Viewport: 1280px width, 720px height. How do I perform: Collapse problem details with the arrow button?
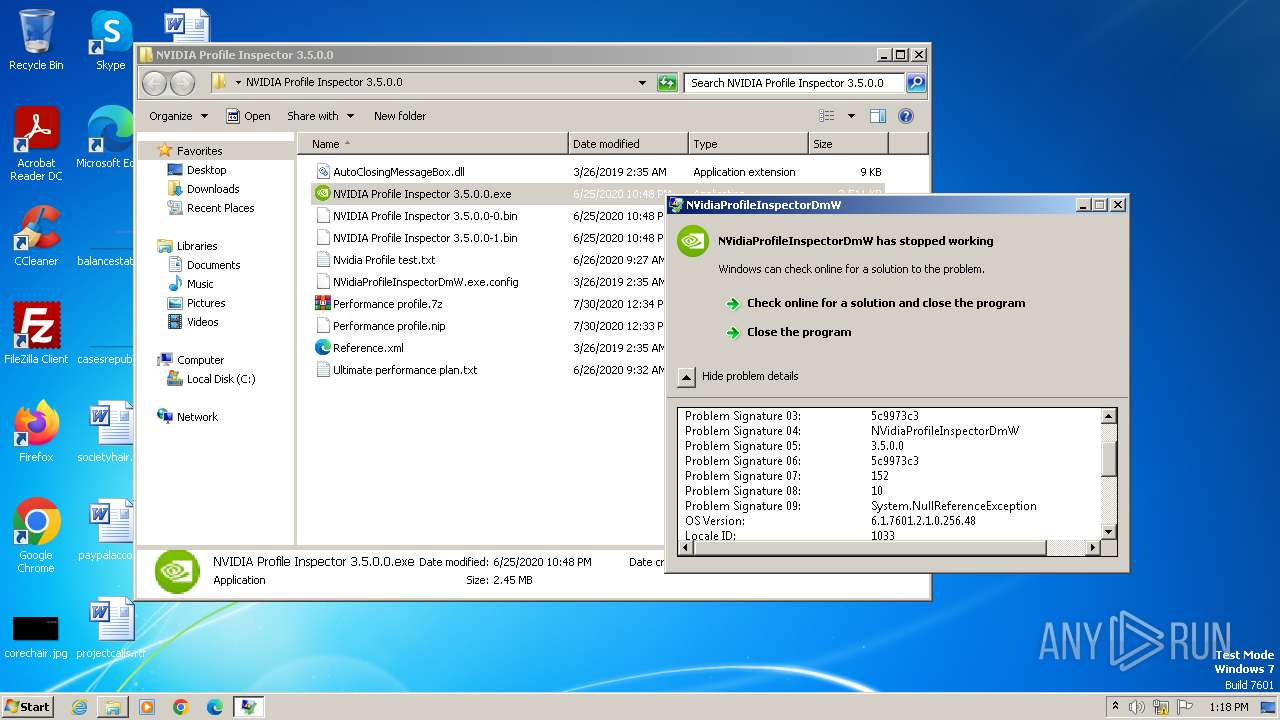(x=686, y=377)
